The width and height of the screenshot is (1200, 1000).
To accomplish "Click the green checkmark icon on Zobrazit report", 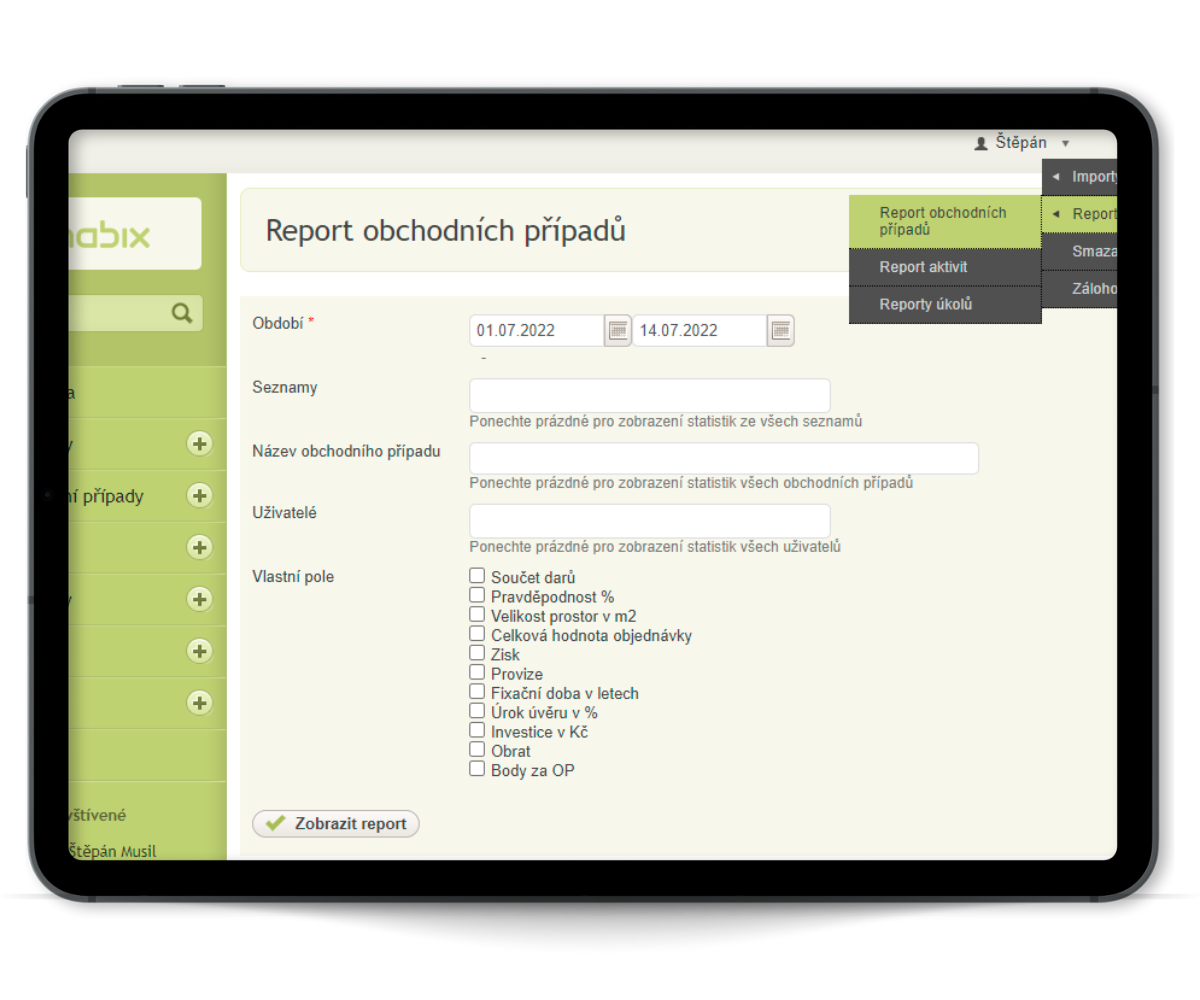I will pos(276,824).
